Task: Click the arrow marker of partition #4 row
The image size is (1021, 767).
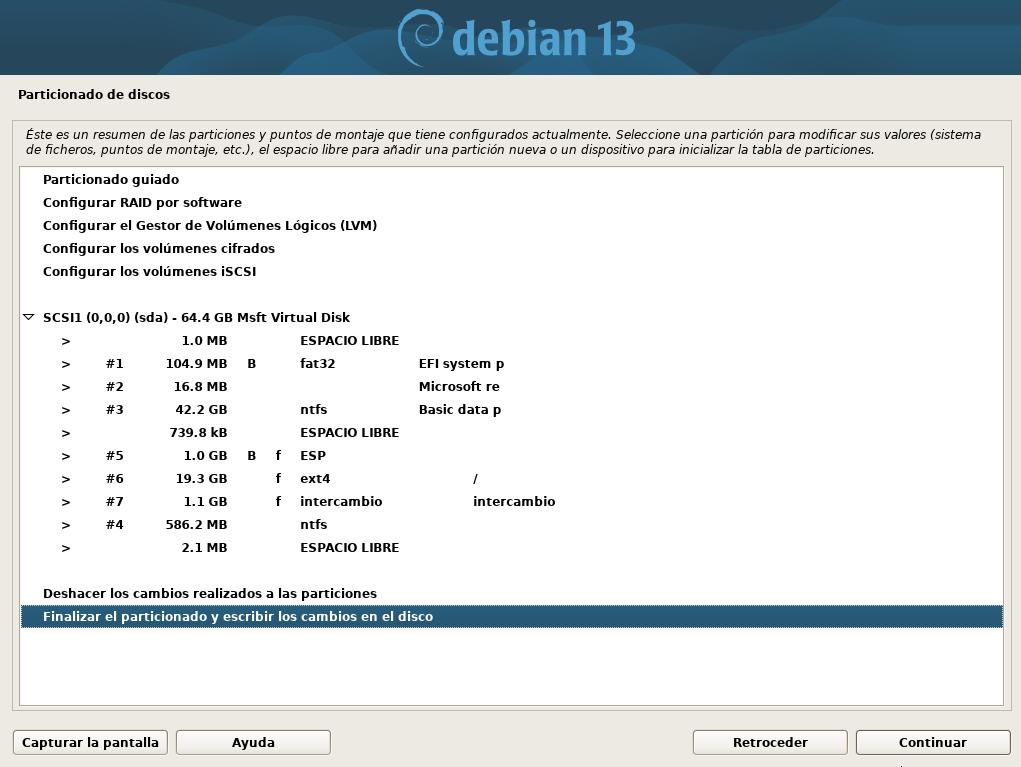Action: click(x=66, y=525)
